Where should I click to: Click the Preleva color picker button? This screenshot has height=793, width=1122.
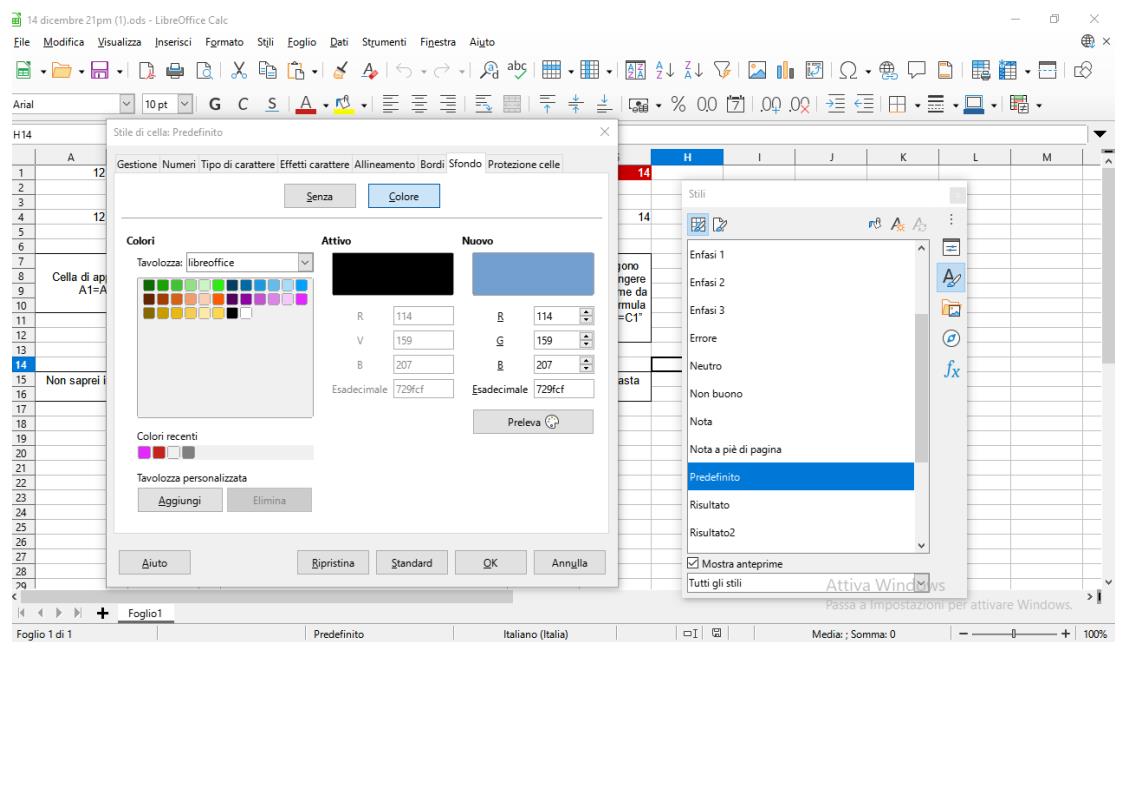(532, 422)
